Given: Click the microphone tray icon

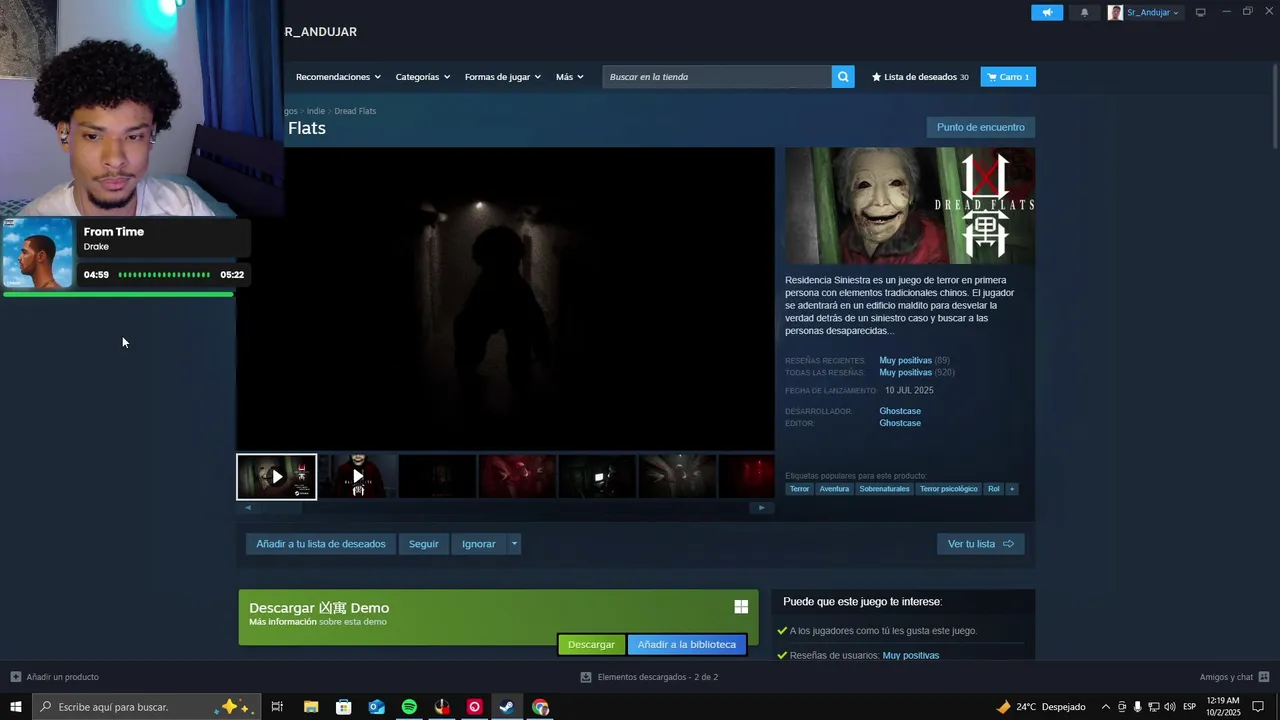Looking at the screenshot, I should 1137,707.
